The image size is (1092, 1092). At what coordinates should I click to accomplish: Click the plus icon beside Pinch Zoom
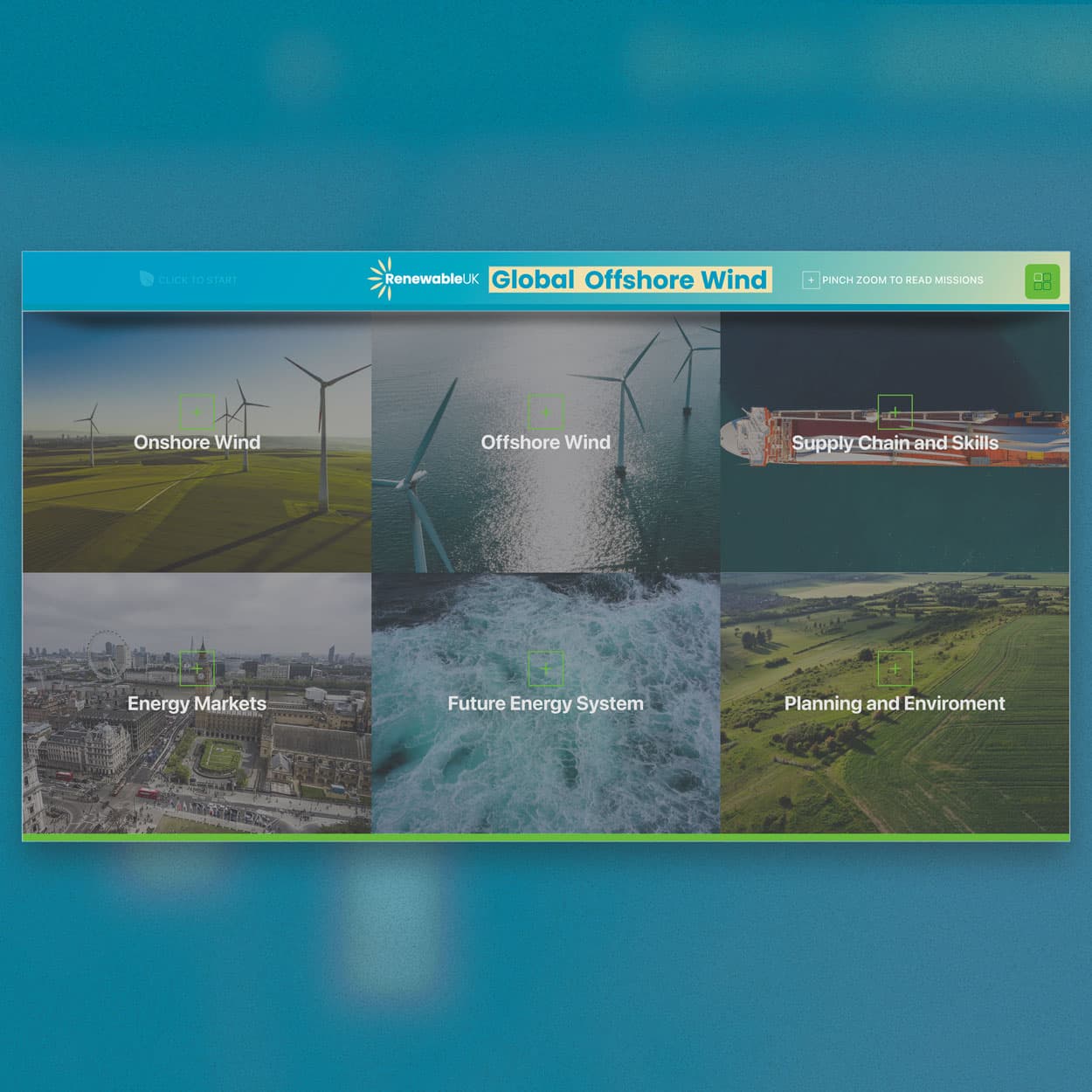tap(811, 280)
